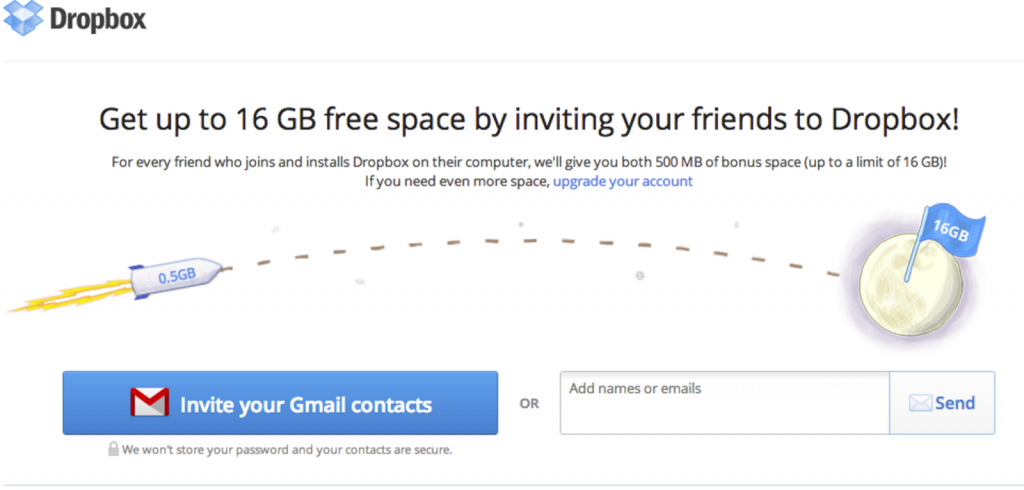
Task: Click the Dropbox open-box logo icon
Action: tap(24, 19)
